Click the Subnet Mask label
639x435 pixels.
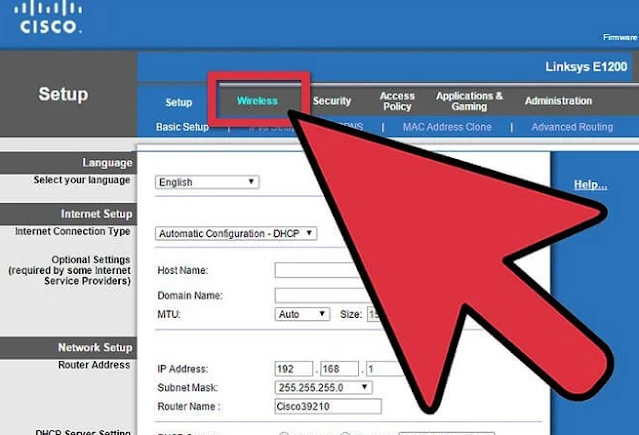click(187, 388)
